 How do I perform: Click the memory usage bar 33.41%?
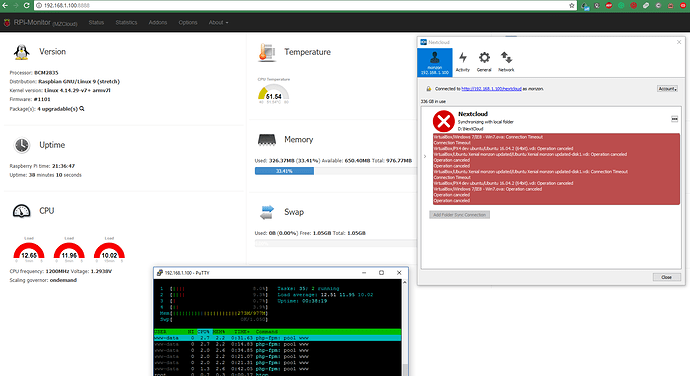coord(284,171)
